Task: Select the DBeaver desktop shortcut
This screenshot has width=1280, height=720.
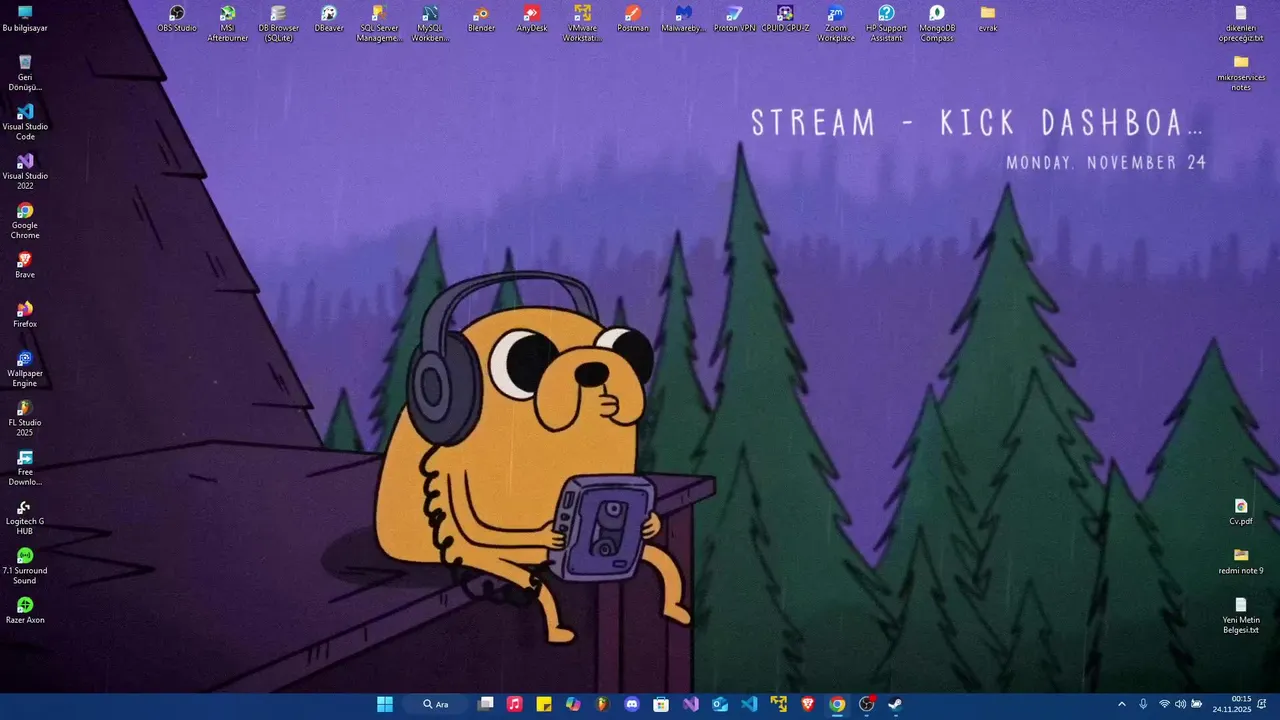Action: tap(329, 19)
